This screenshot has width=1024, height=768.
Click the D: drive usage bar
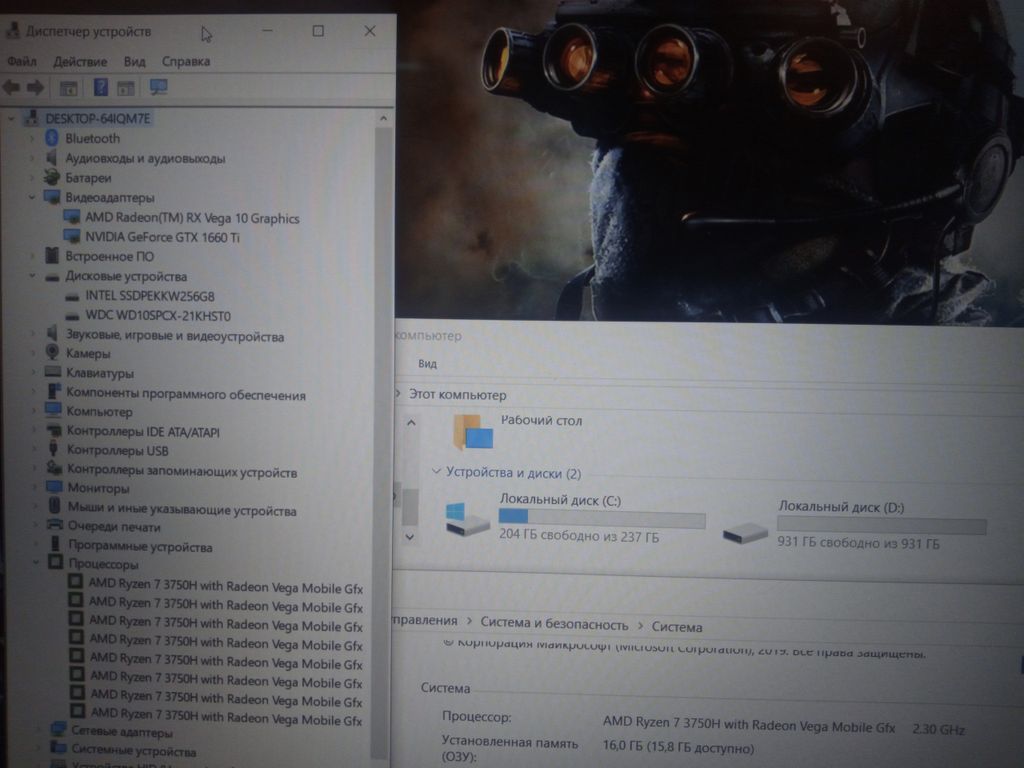[x=882, y=526]
